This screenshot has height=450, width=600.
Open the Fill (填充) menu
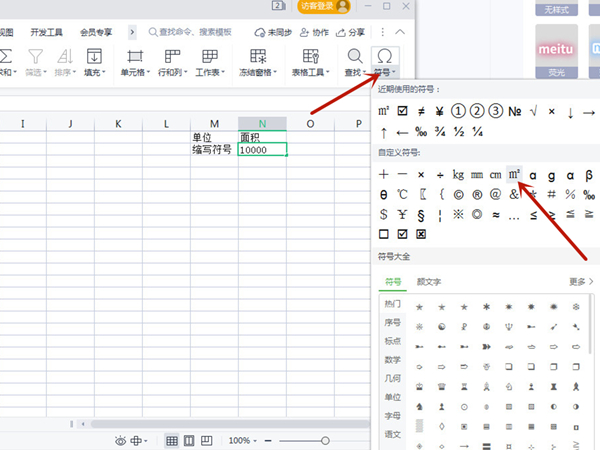[94, 62]
